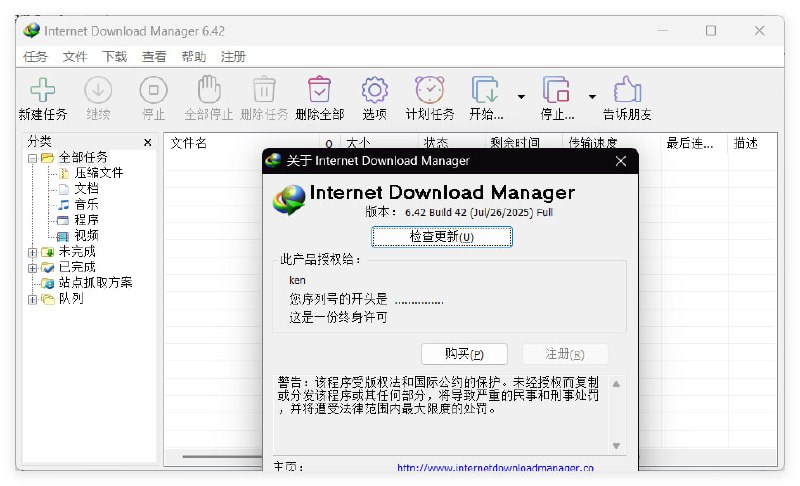The image size is (800, 486).
Task: Select the Programs (程序) category icon
Action: click(63, 220)
